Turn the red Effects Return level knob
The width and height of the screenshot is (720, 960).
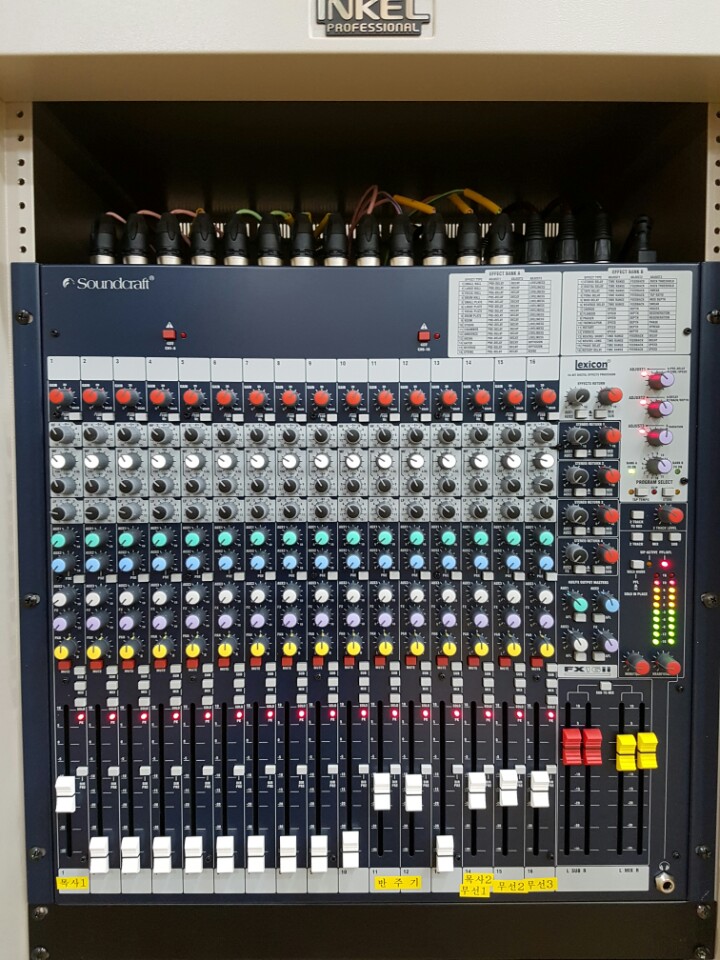tap(610, 396)
